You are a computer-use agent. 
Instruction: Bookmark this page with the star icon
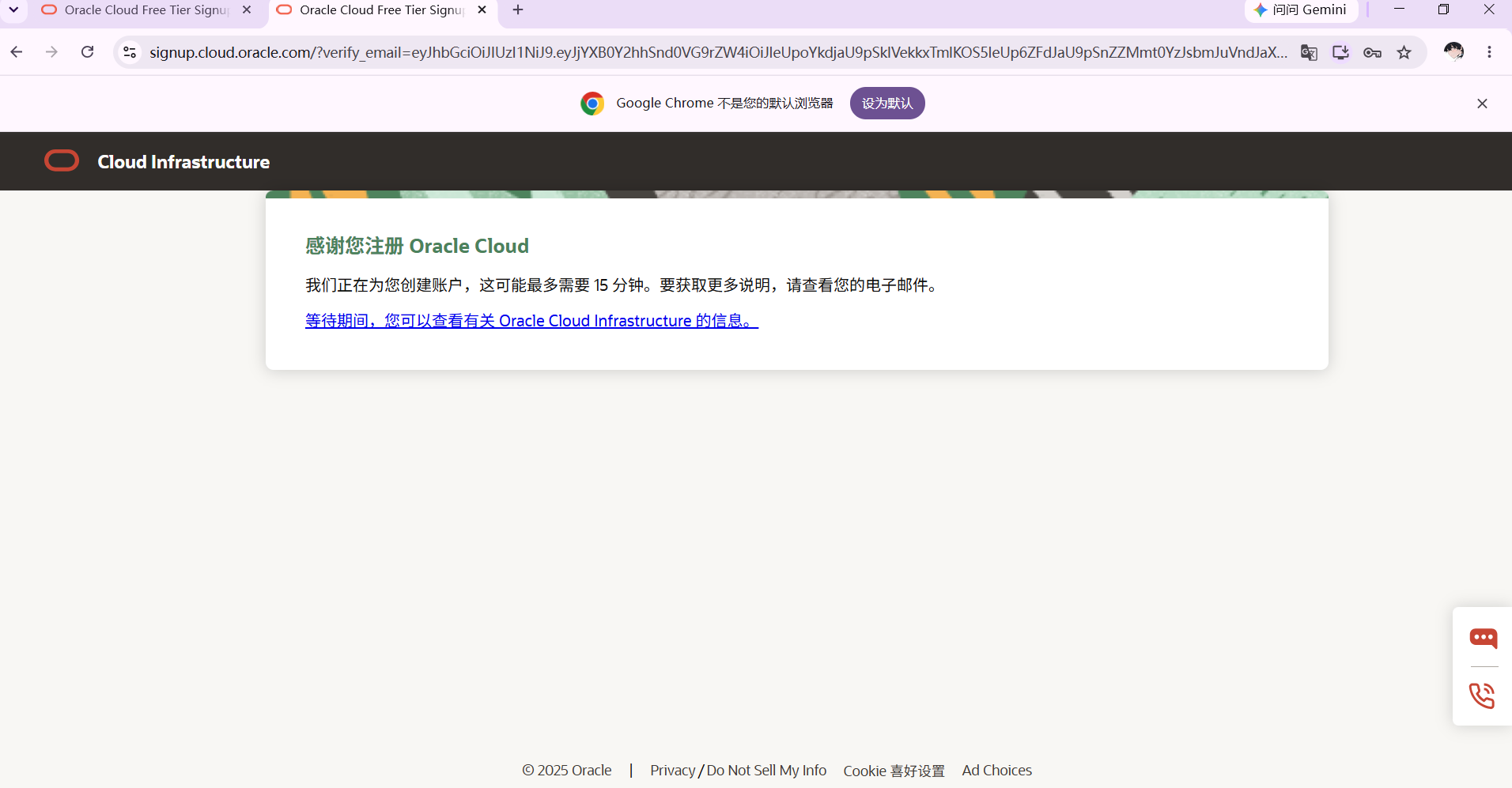[1404, 52]
